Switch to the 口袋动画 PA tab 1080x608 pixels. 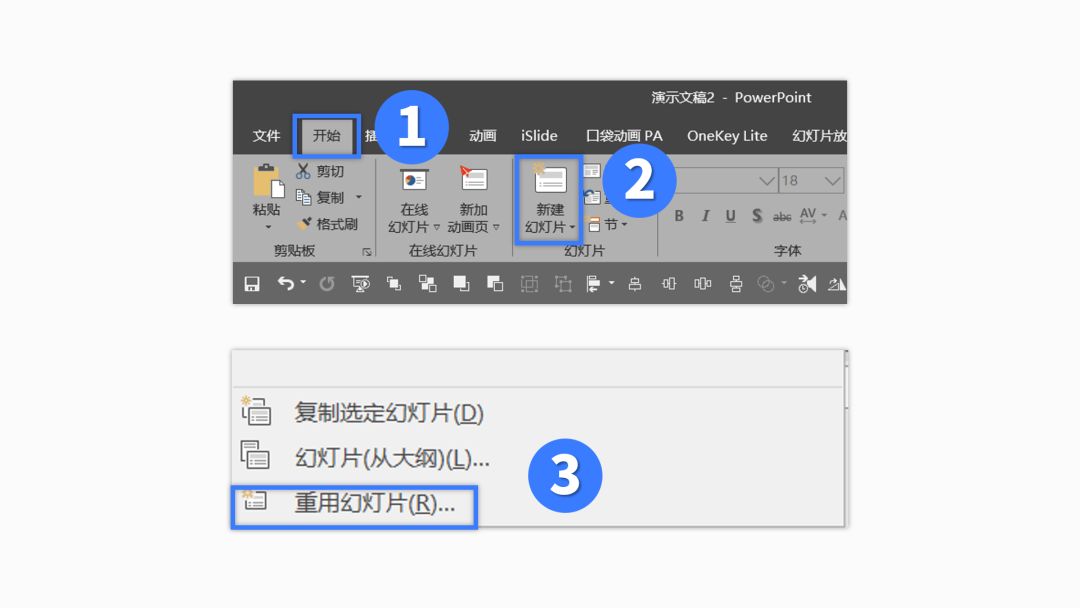point(624,136)
